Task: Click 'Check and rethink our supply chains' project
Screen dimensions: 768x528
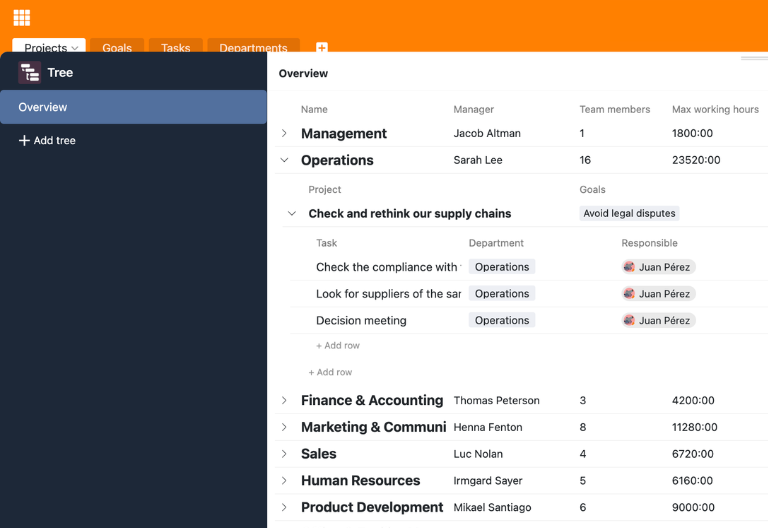Action: tap(409, 214)
